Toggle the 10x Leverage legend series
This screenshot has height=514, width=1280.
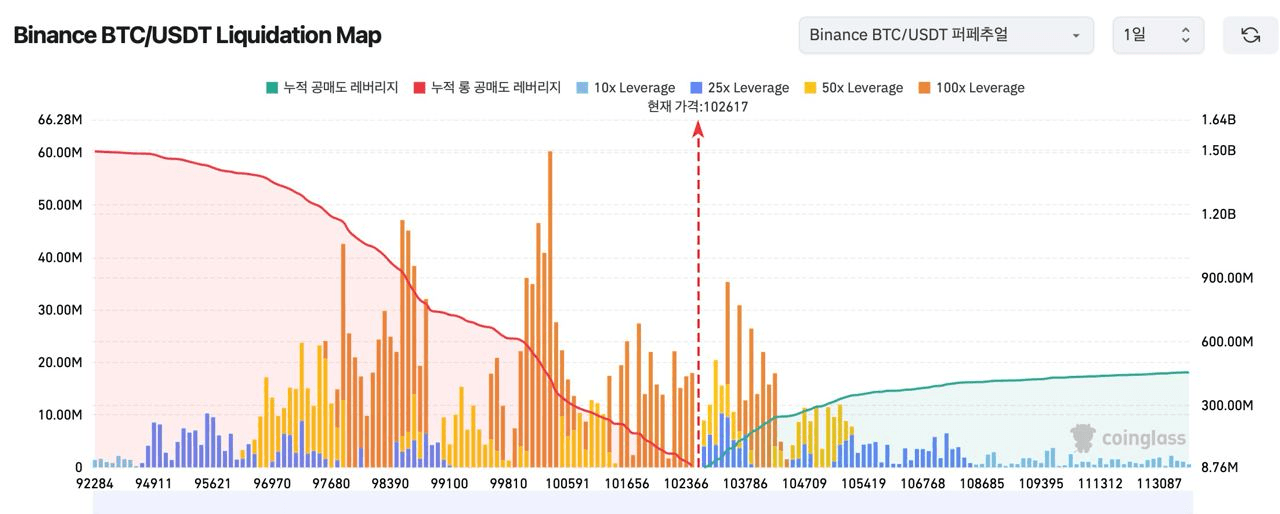pyautogui.click(x=625, y=88)
